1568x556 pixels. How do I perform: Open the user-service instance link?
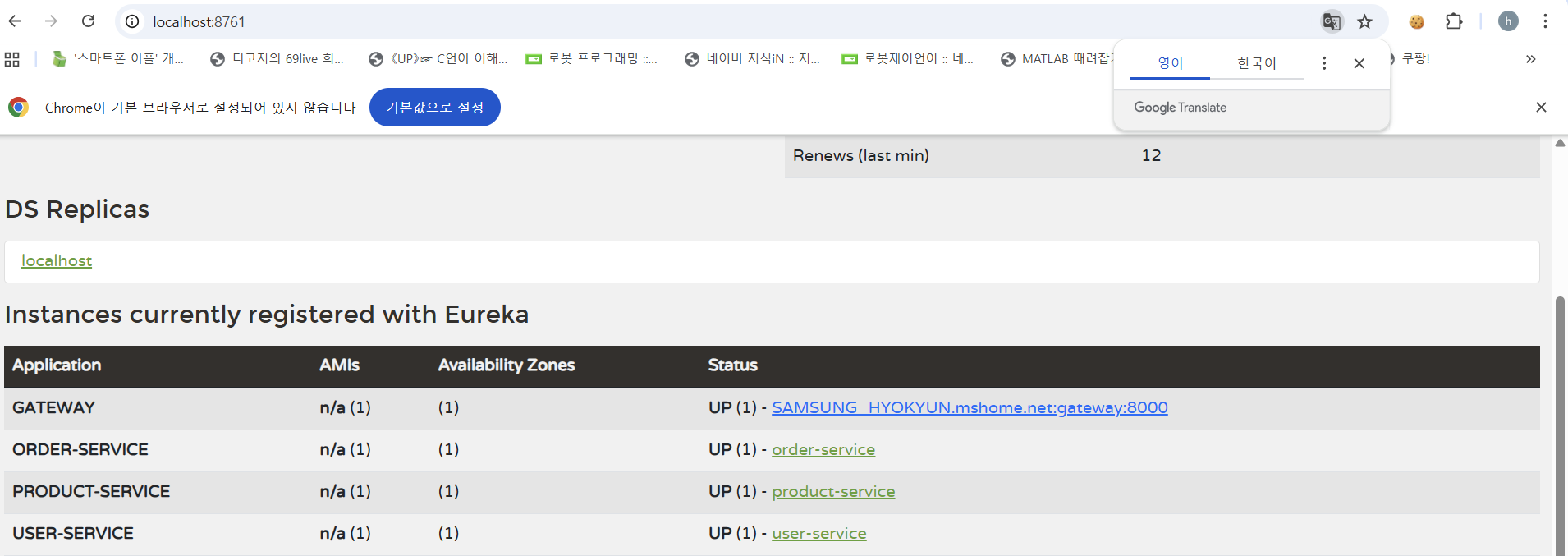coord(819,534)
